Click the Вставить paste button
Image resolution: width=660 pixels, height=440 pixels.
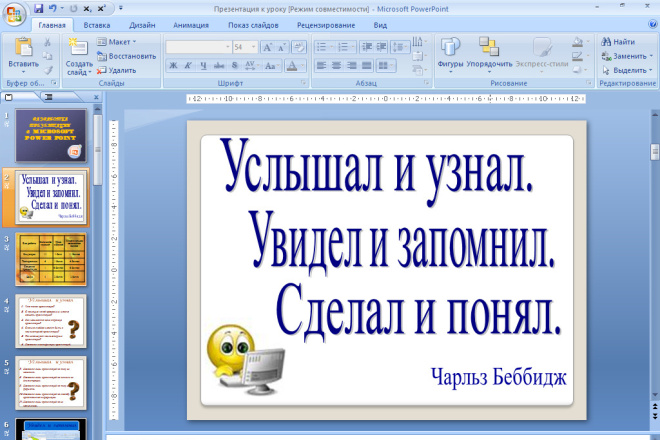click(24, 54)
